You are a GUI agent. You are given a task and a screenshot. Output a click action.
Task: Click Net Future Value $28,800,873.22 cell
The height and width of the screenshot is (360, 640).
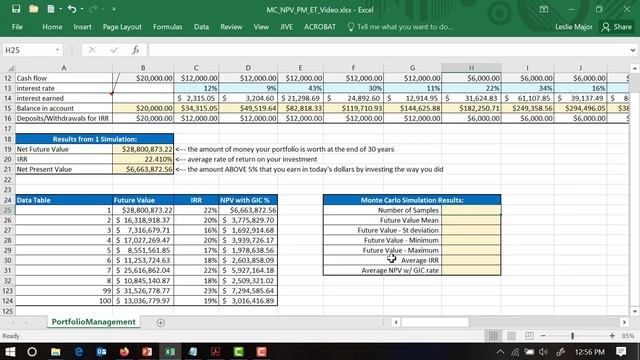[x=143, y=149]
